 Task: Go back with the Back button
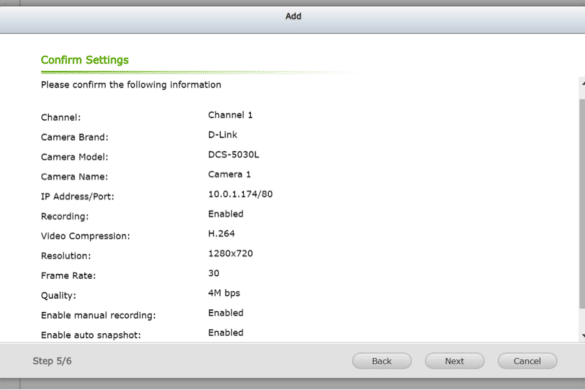pos(382,361)
